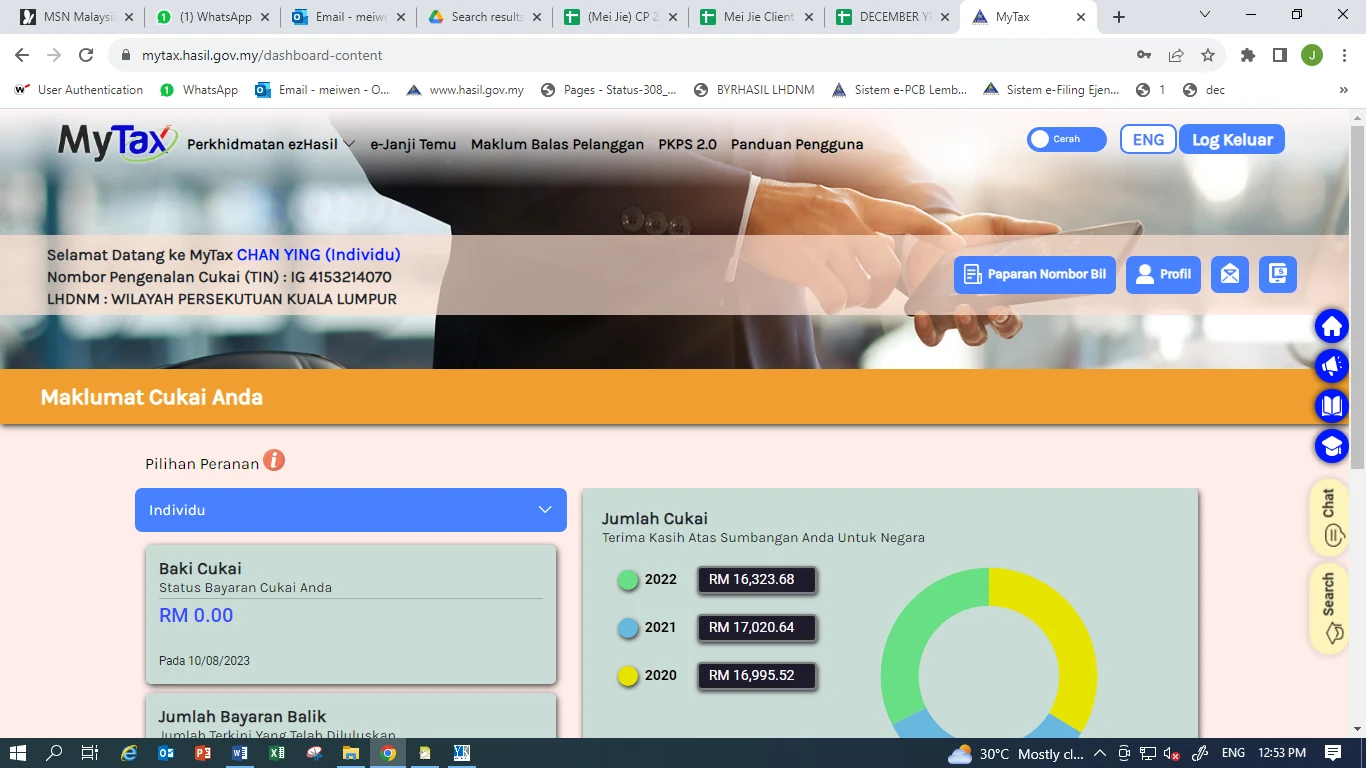
Task: Click the green 2022 legend dot
Action: click(628, 580)
